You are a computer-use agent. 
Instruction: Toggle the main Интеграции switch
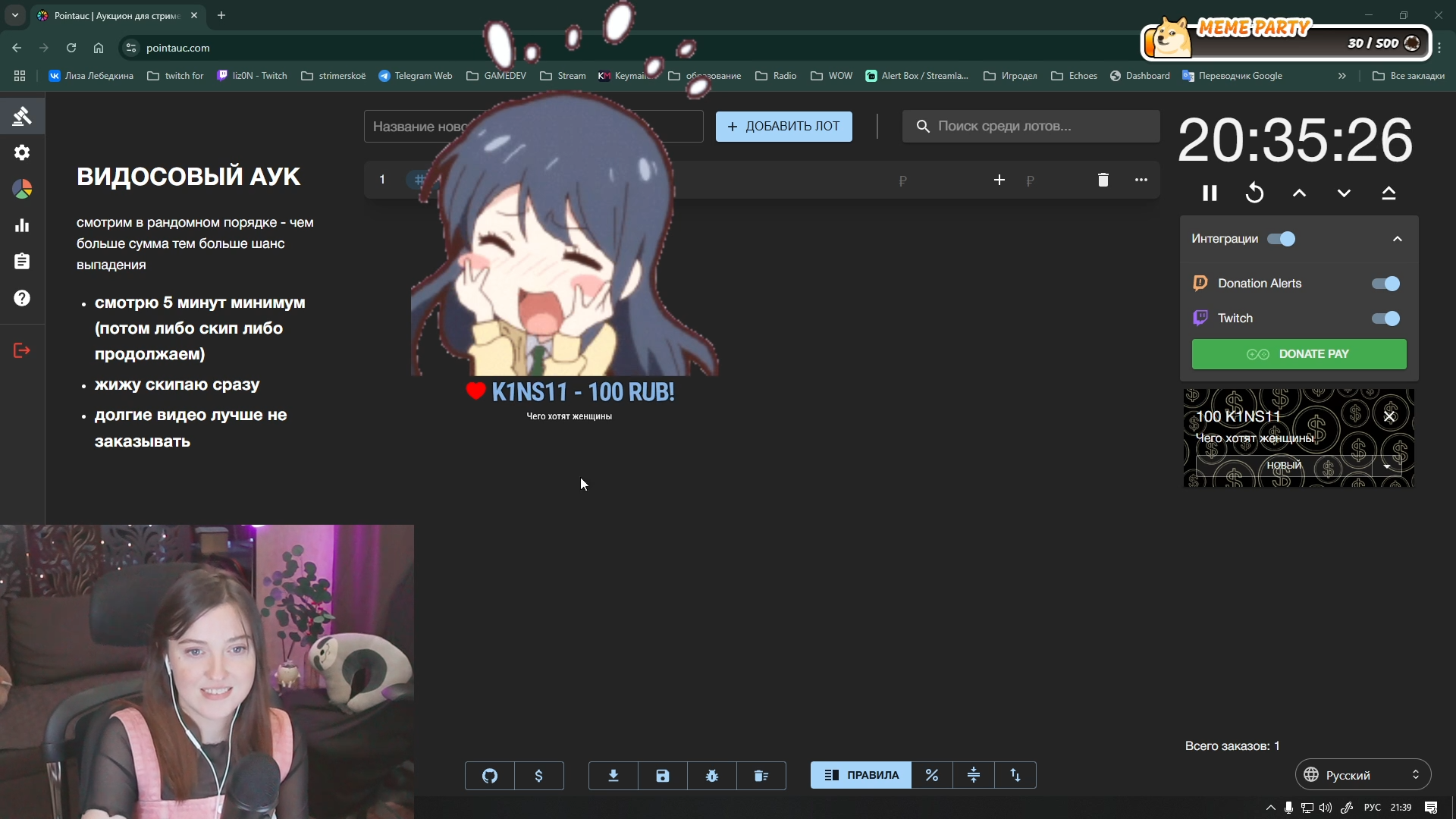(1282, 239)
